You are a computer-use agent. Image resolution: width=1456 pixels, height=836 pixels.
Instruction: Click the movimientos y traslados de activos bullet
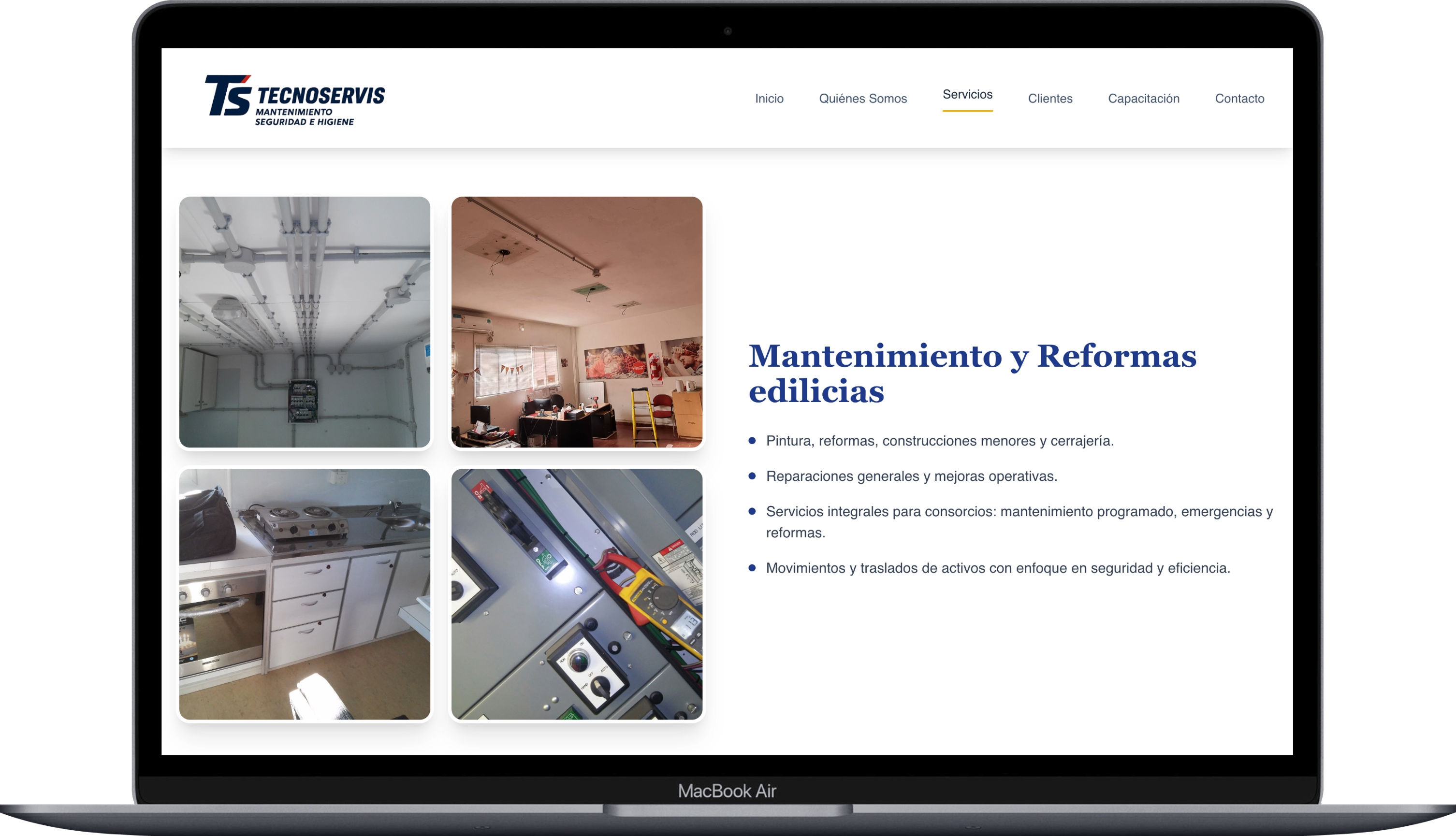coord(996,567)
